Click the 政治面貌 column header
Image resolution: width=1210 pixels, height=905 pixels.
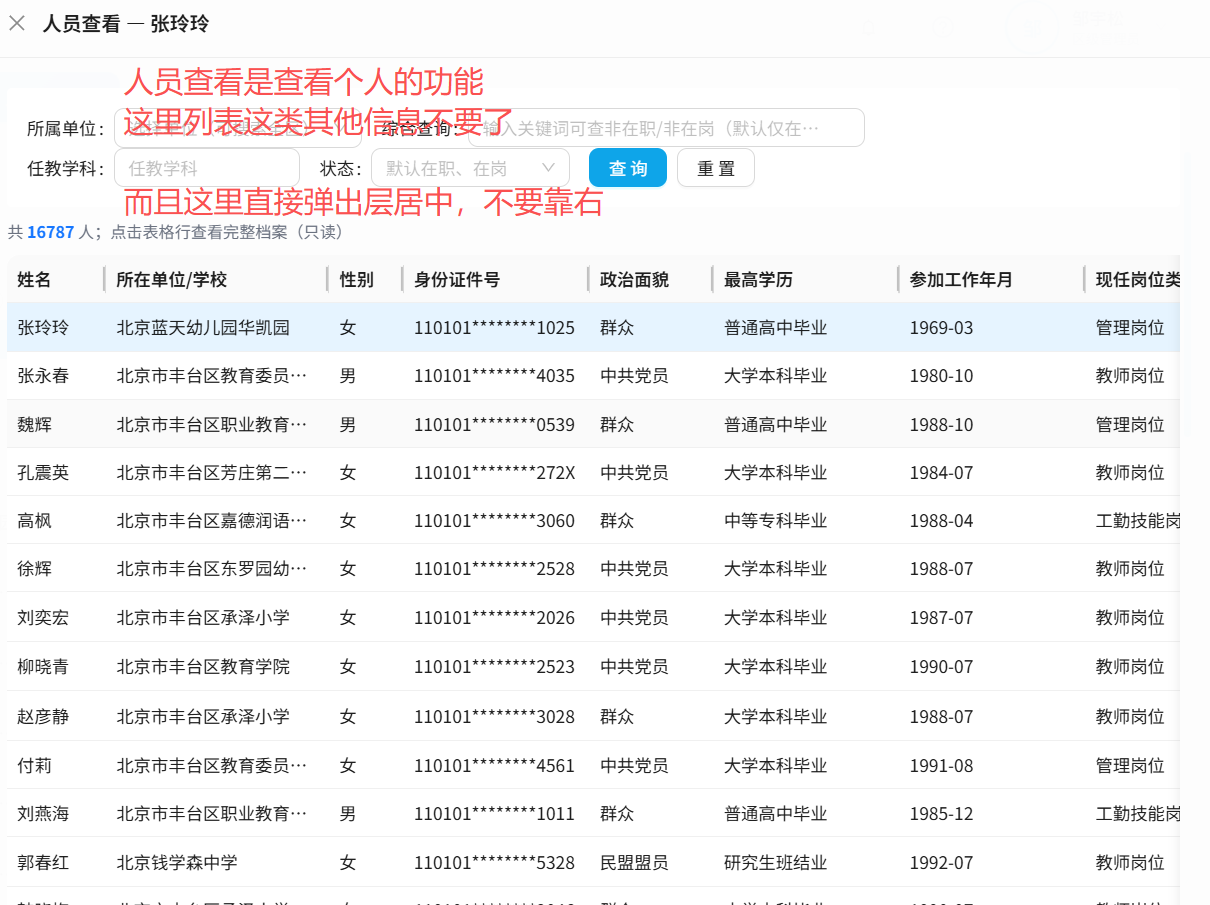point(634,280)
